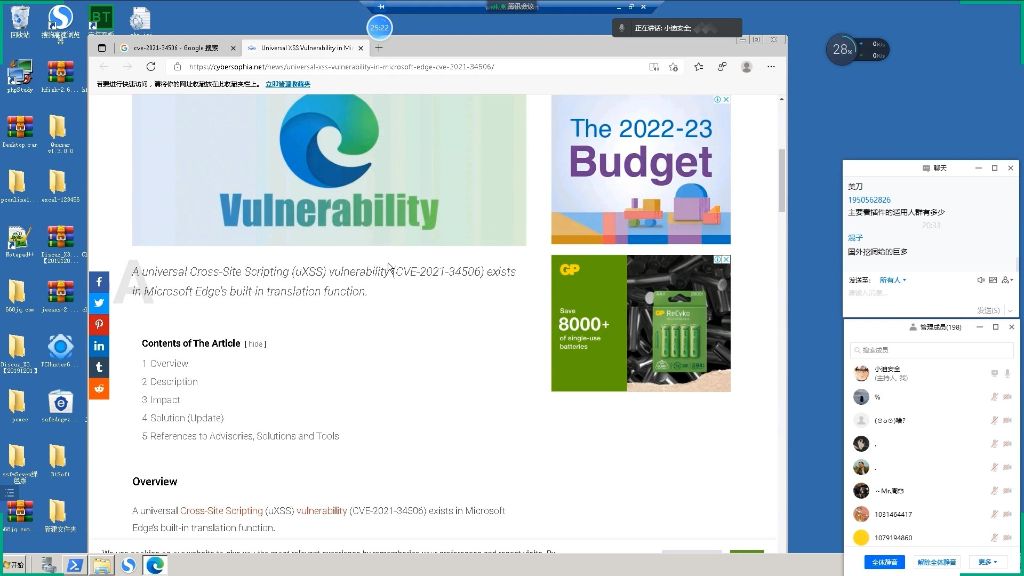Open PowerShell from the taskbar
The height and width of the screenshot is (576, 1024).
74,565
